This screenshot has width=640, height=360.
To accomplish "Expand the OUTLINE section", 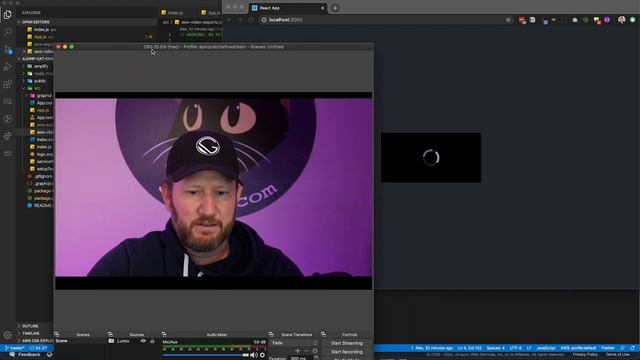I will pos(34,326).
